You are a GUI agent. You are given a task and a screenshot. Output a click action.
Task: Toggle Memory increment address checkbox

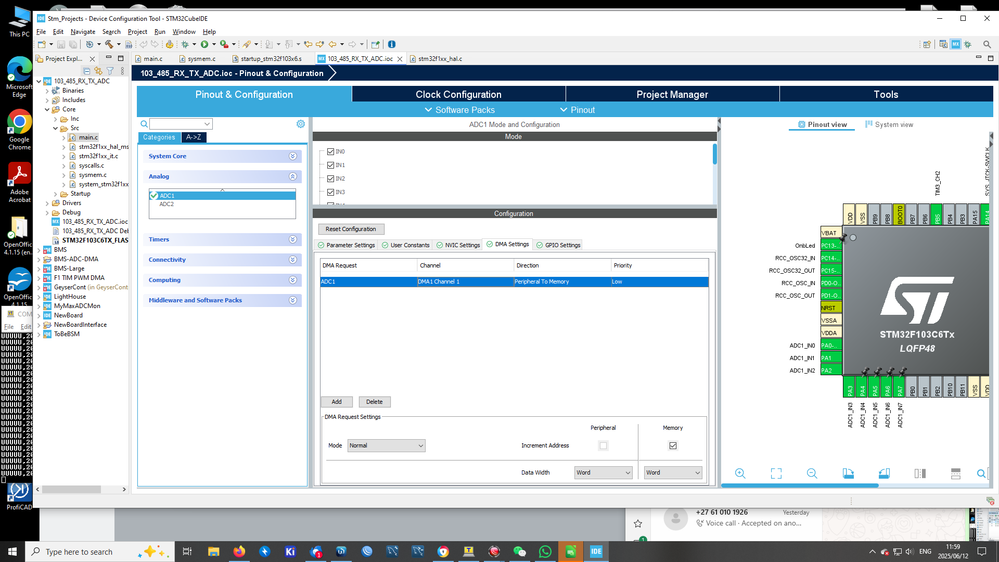(673, 445)
